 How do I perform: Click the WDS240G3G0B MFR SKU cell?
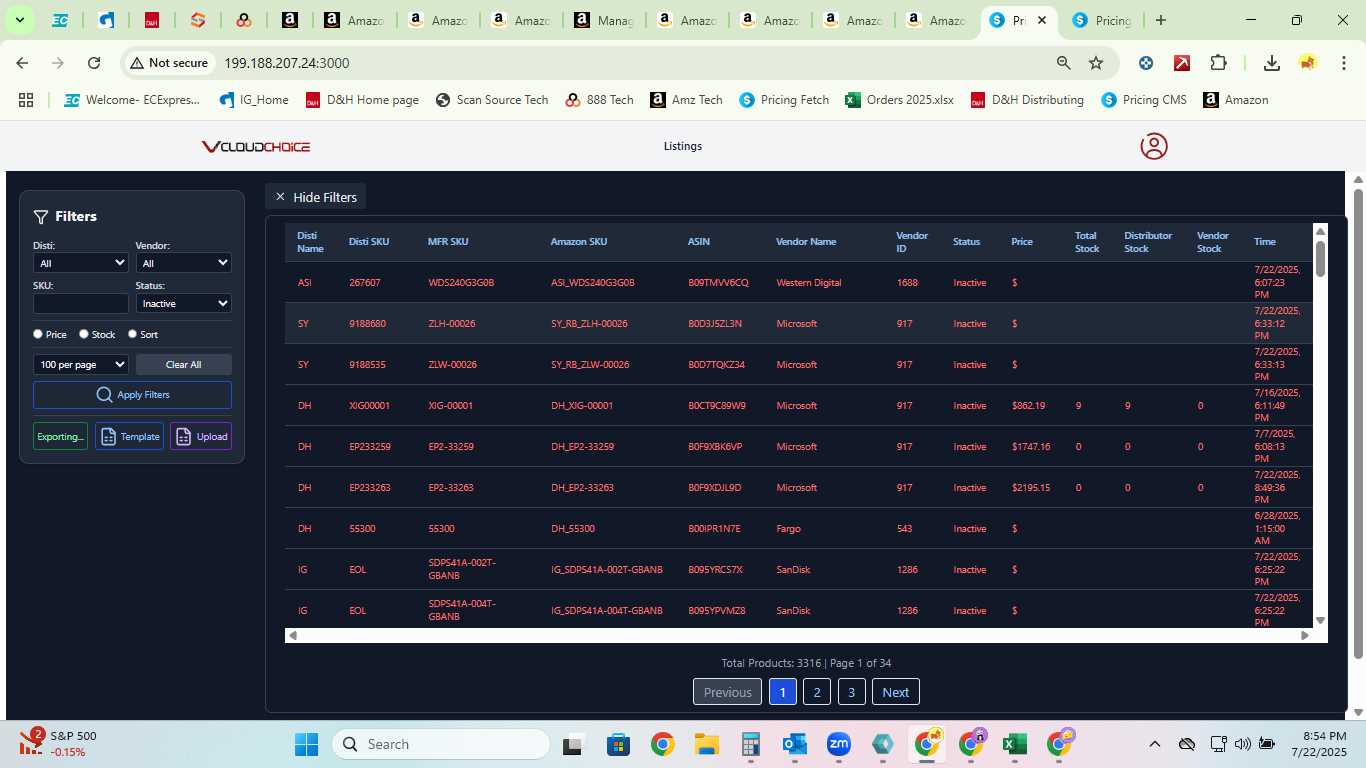461,283
